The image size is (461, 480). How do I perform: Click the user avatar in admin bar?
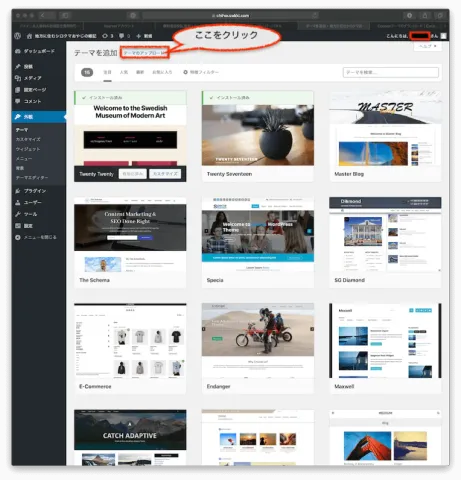point(443,36)
